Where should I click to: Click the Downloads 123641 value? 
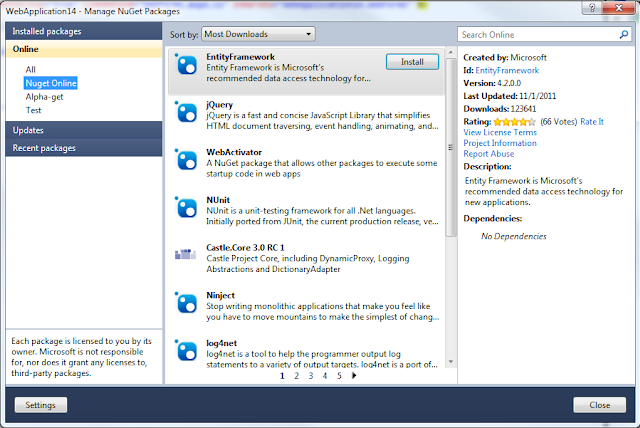click(524, 109)
